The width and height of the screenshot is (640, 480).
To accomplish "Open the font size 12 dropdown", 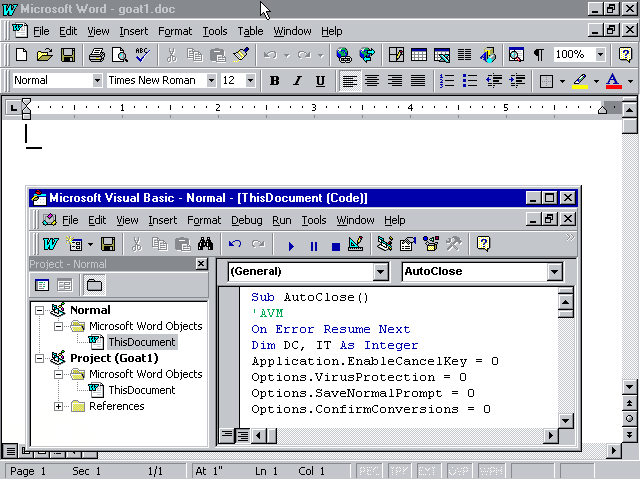I will 251,80.
